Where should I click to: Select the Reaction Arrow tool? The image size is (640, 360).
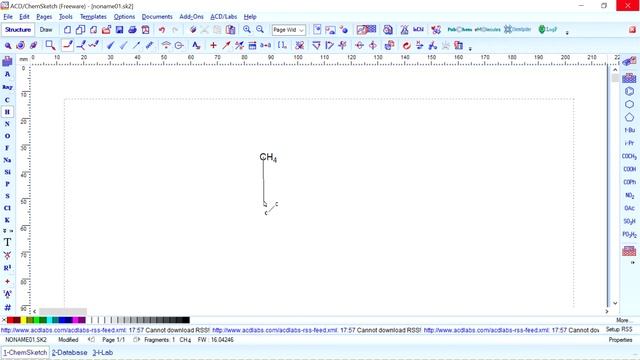point(226,45)
